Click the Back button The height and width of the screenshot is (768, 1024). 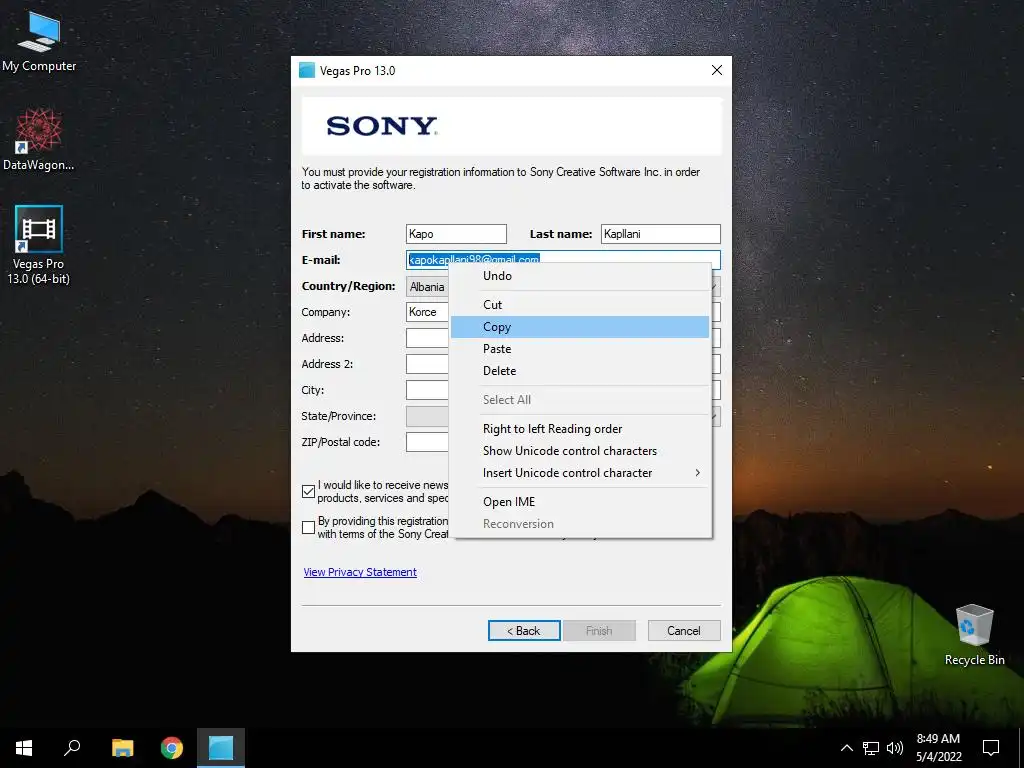524,631
